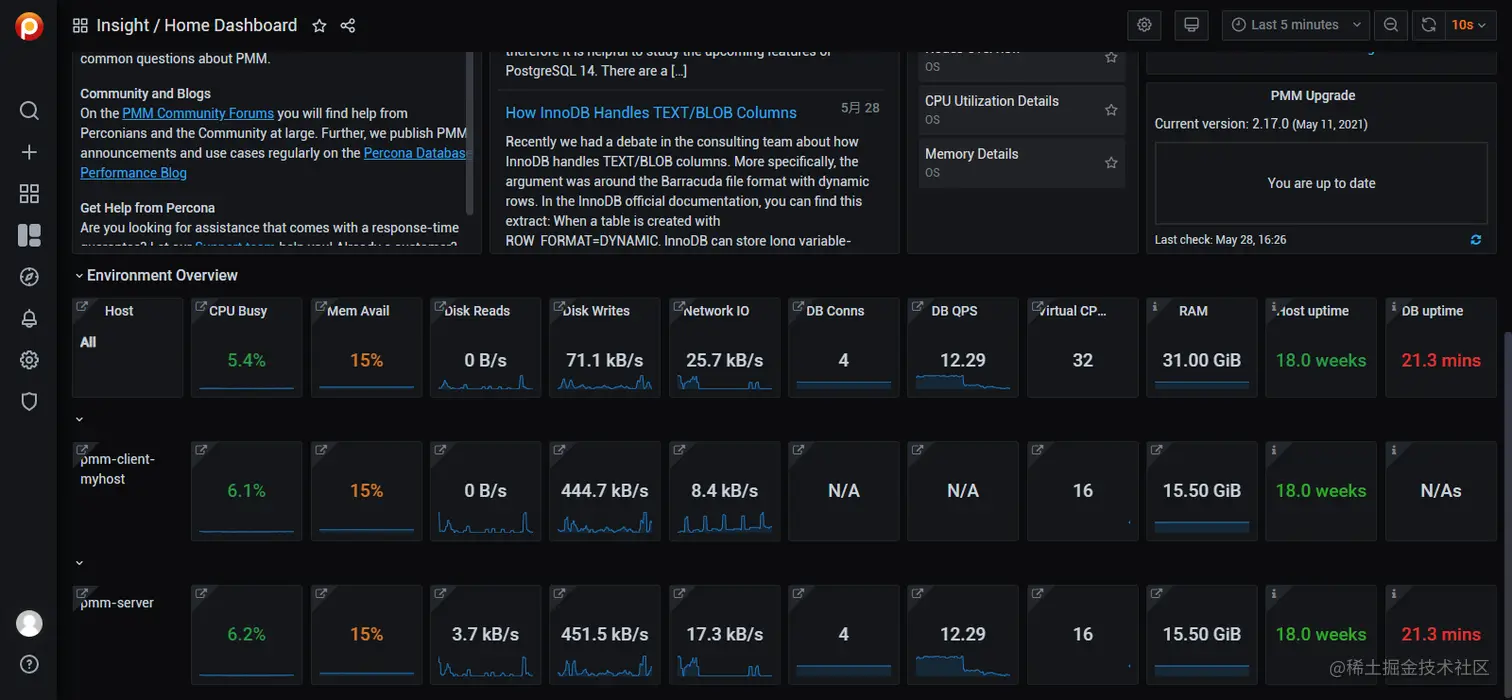This screenshot has height=700, width=1512.
Task: Open the Dashboards grid icon in sidebar
Action: [x=29, y=194]
